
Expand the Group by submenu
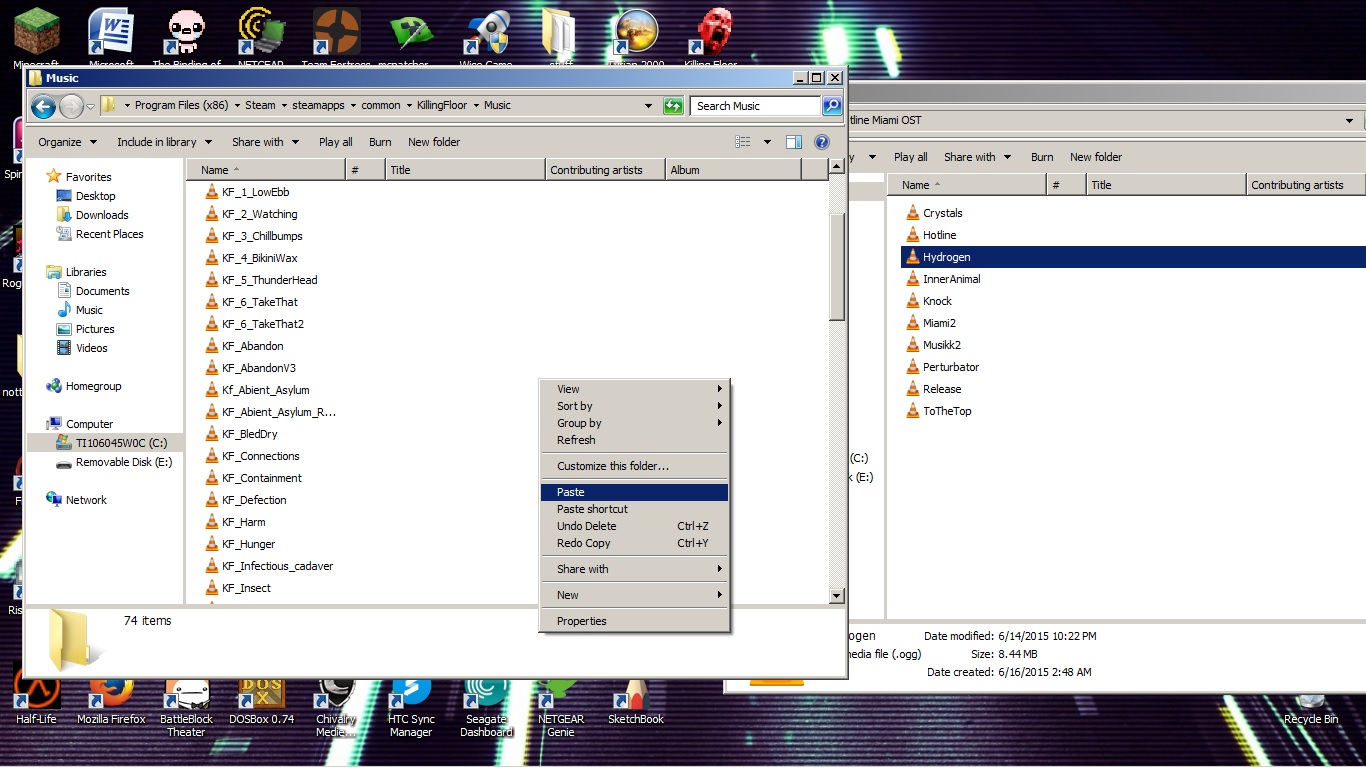(634, 423)
